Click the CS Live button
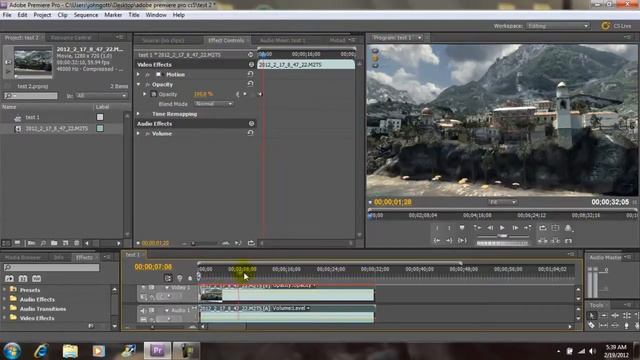 pos(616,26)
